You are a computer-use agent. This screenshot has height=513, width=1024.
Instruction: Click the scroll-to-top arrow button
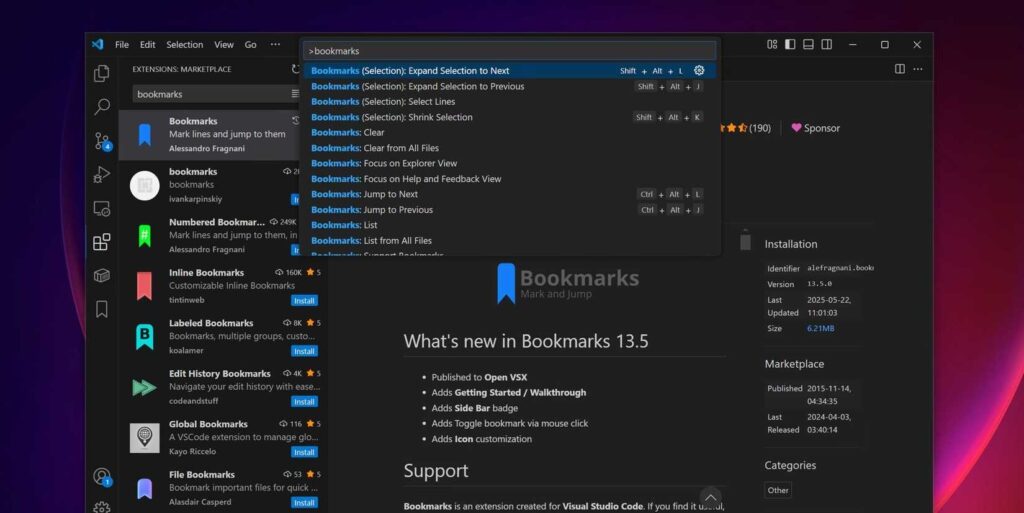711,498
